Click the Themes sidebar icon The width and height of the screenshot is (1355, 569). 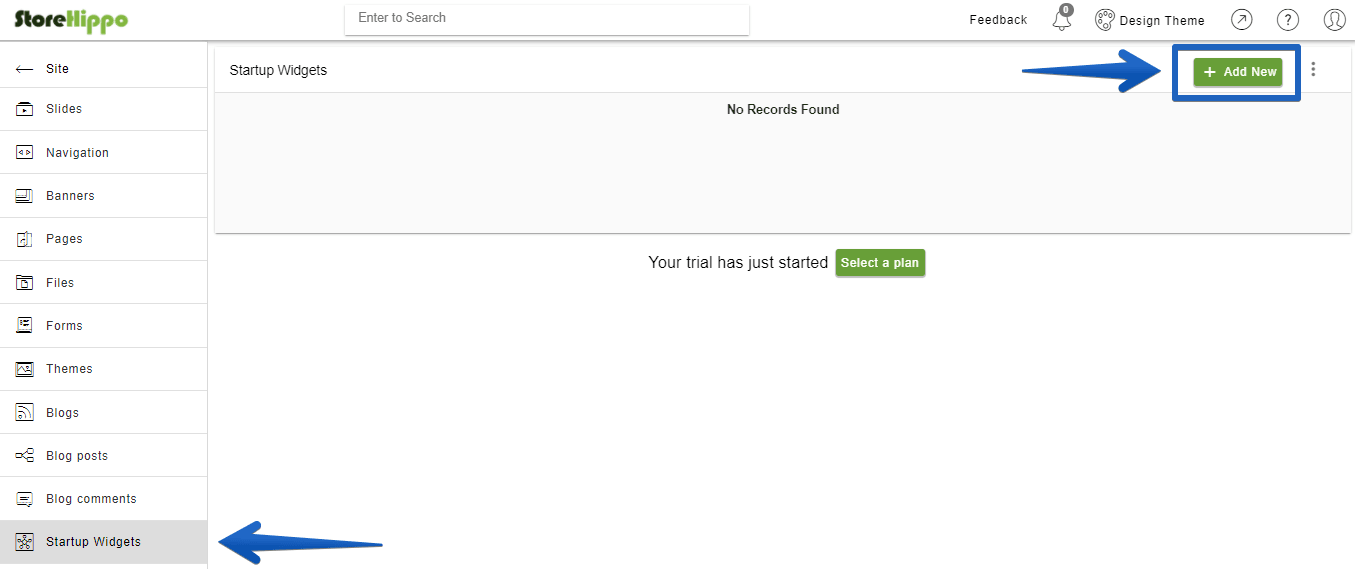(x=25, y=369)
